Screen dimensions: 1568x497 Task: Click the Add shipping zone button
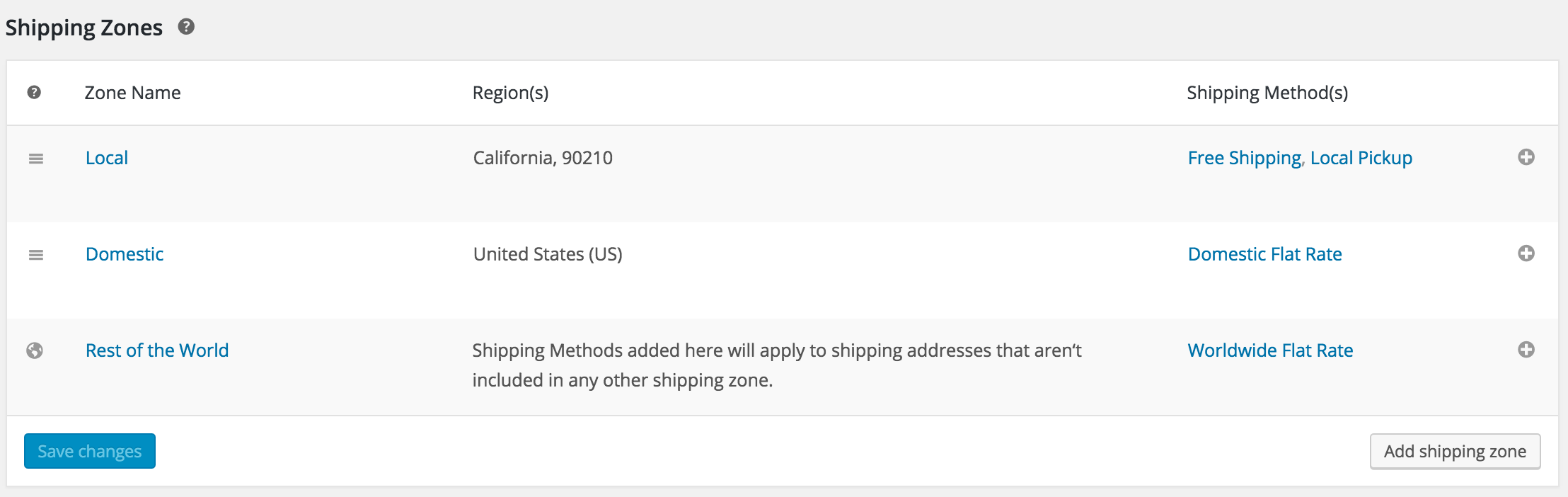point(1455,451)
